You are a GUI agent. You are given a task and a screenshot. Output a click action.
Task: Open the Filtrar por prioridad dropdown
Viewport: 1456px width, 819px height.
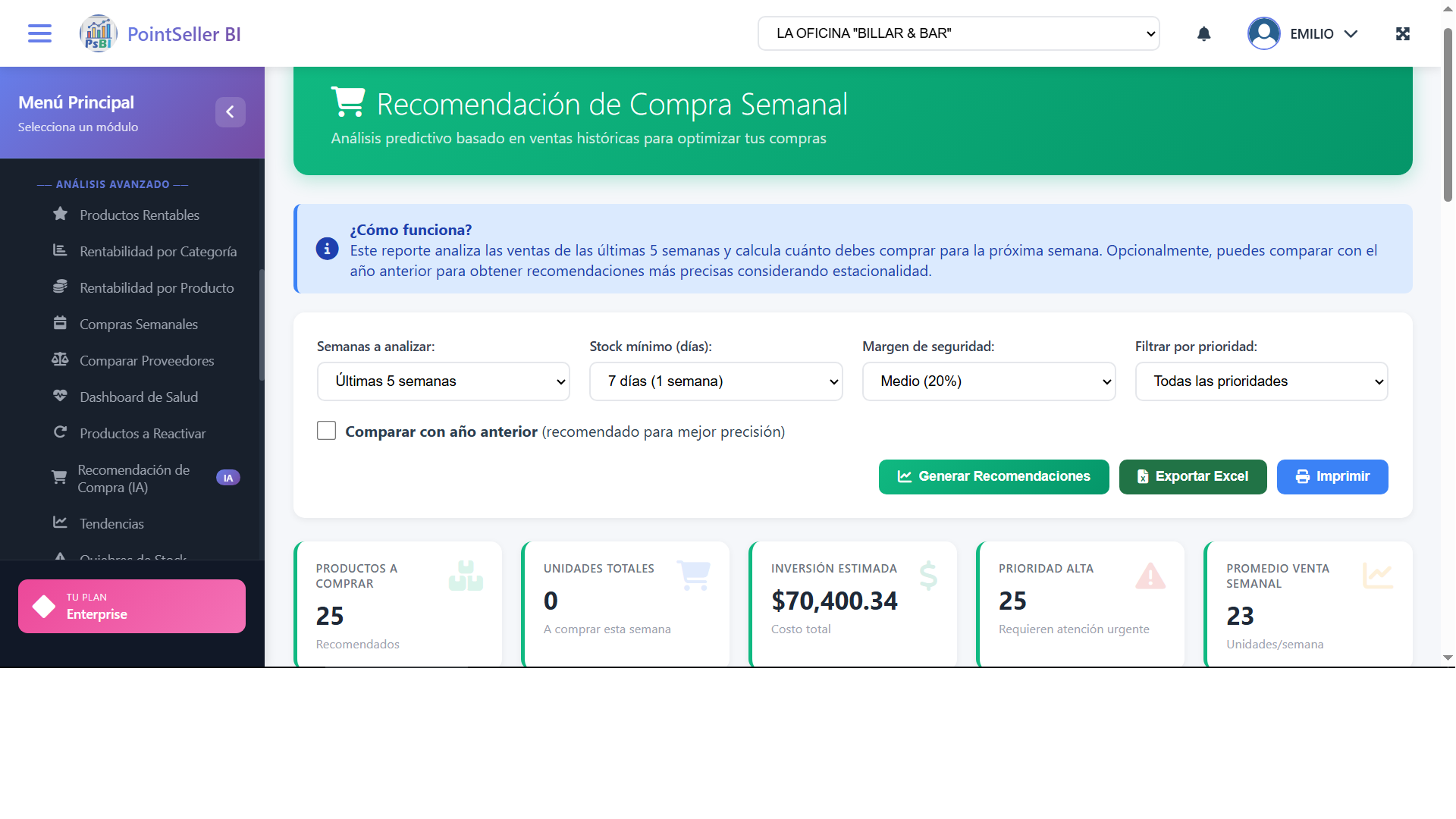[1261, 381]
